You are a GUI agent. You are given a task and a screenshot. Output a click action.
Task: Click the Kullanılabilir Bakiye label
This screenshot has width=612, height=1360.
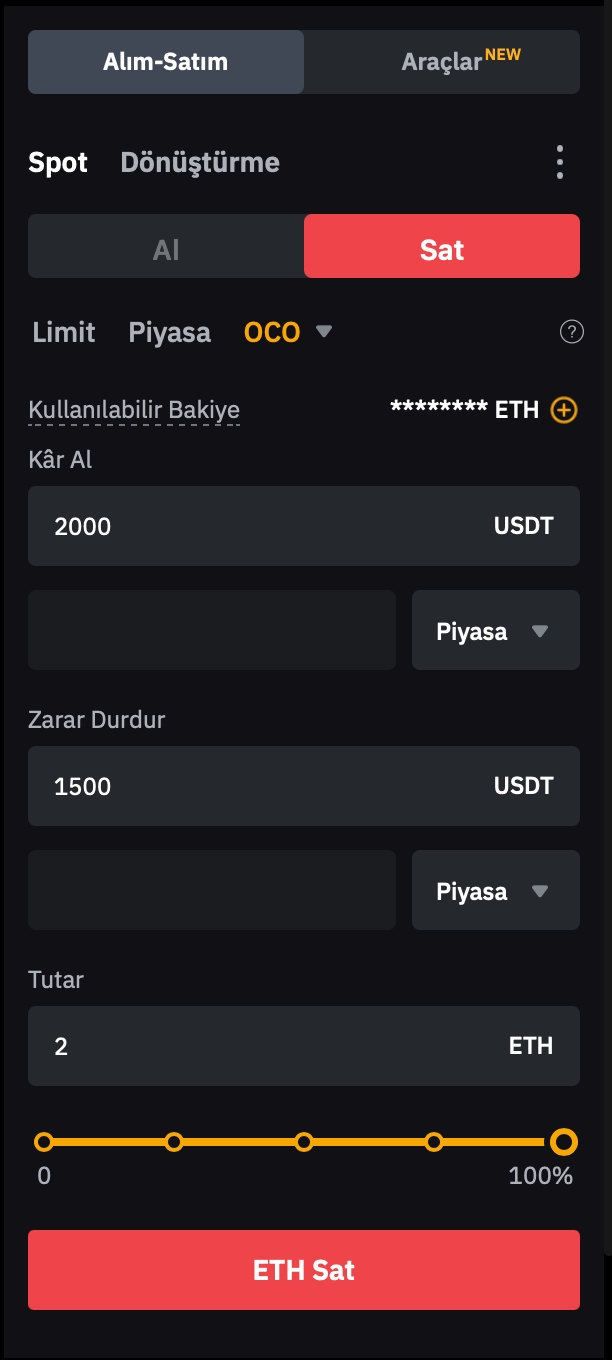click(134, 410)
